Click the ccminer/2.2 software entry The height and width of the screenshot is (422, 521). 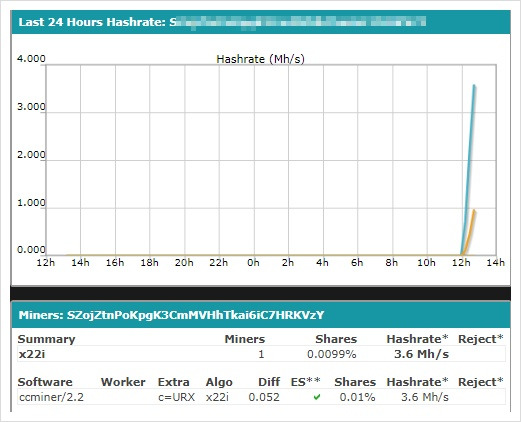(51, 397)
